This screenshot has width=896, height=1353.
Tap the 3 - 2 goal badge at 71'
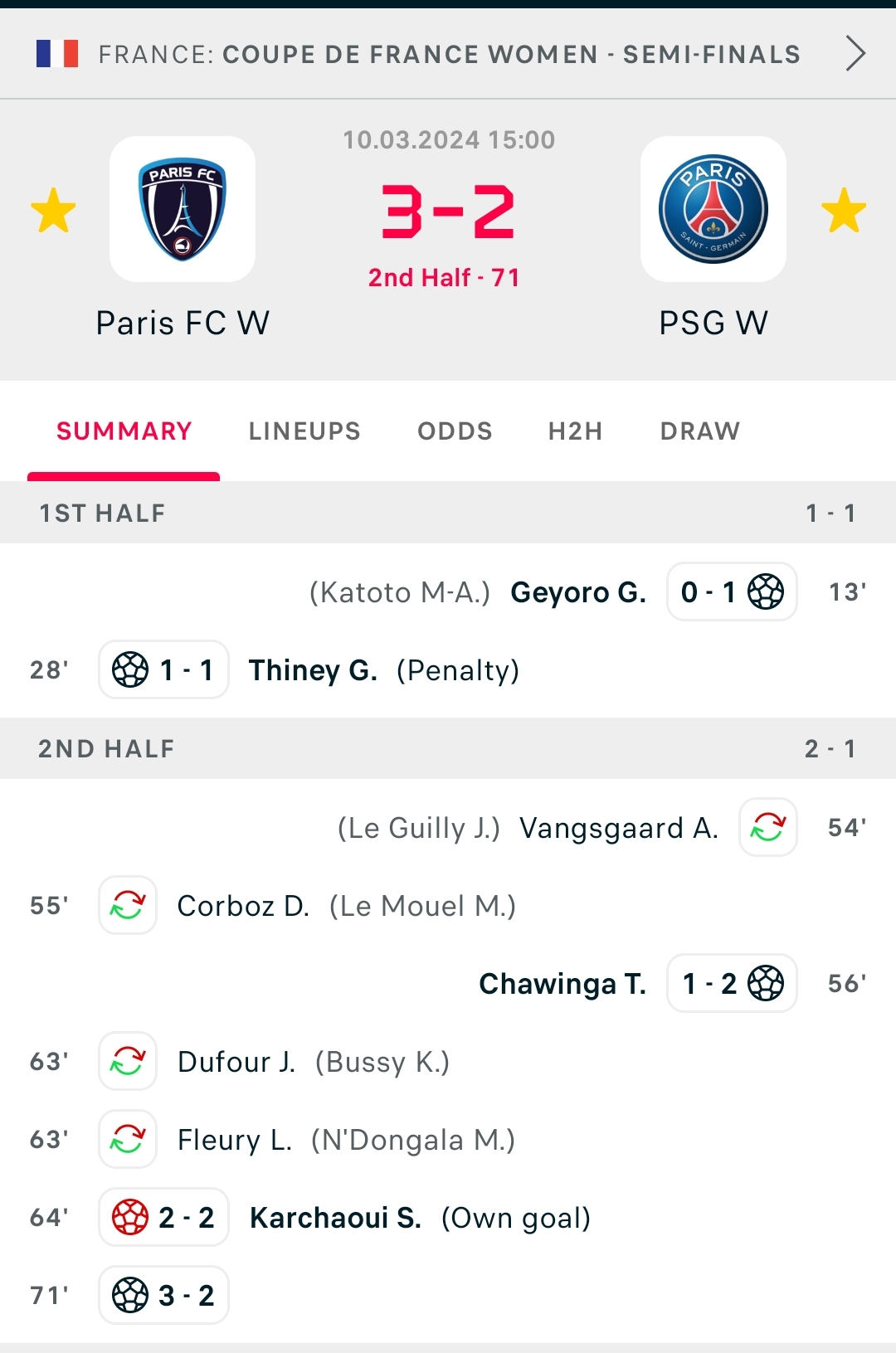point(163,1295)
